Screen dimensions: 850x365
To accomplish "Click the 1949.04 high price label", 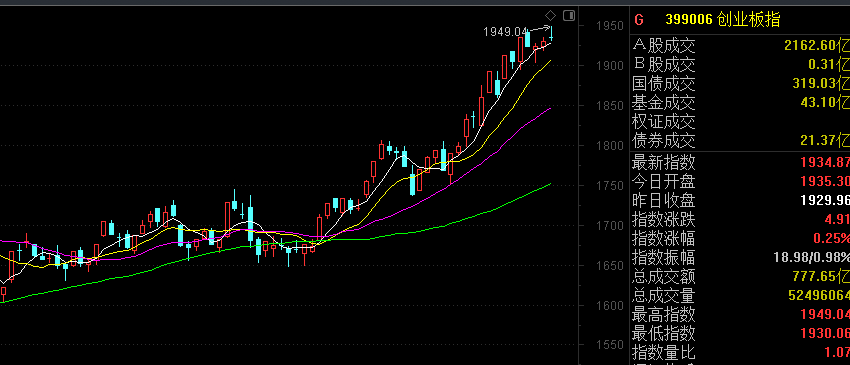I will click(x=505, y=32).
